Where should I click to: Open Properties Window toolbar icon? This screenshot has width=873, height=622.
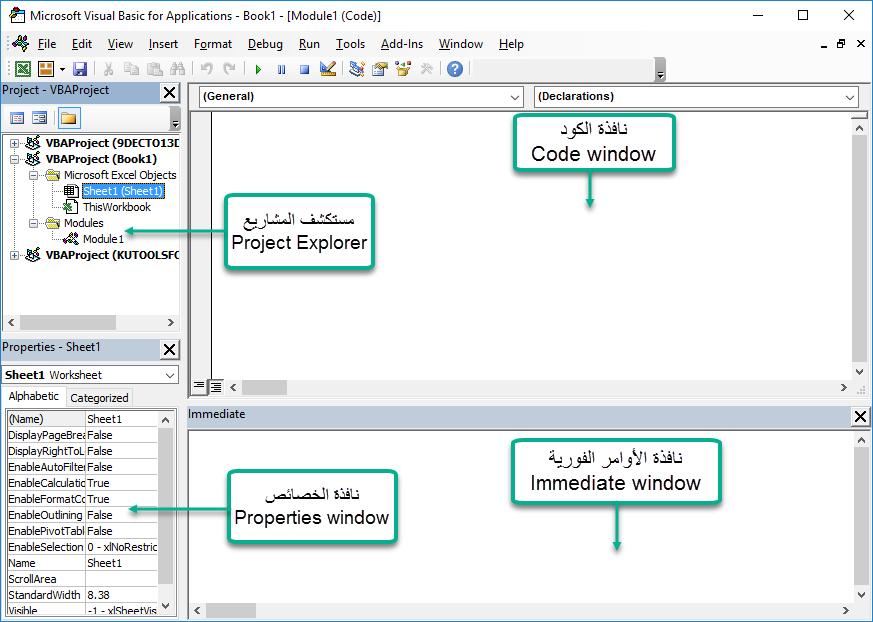[x=380, y=69]
